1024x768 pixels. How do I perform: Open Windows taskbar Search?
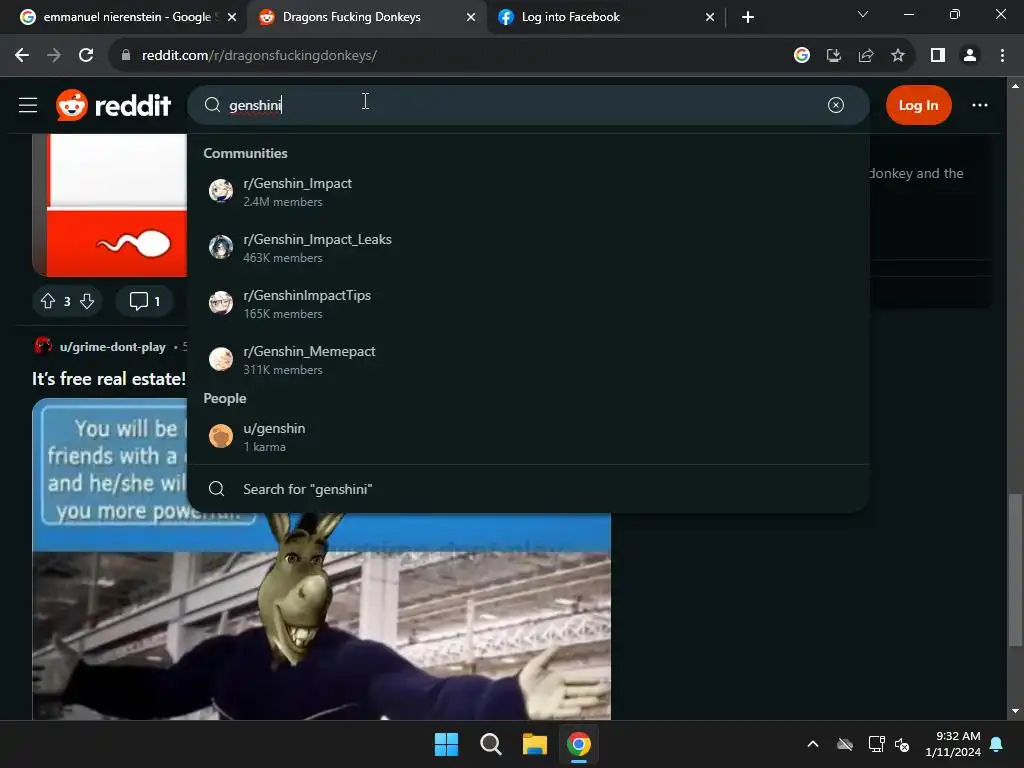(490, 744)
